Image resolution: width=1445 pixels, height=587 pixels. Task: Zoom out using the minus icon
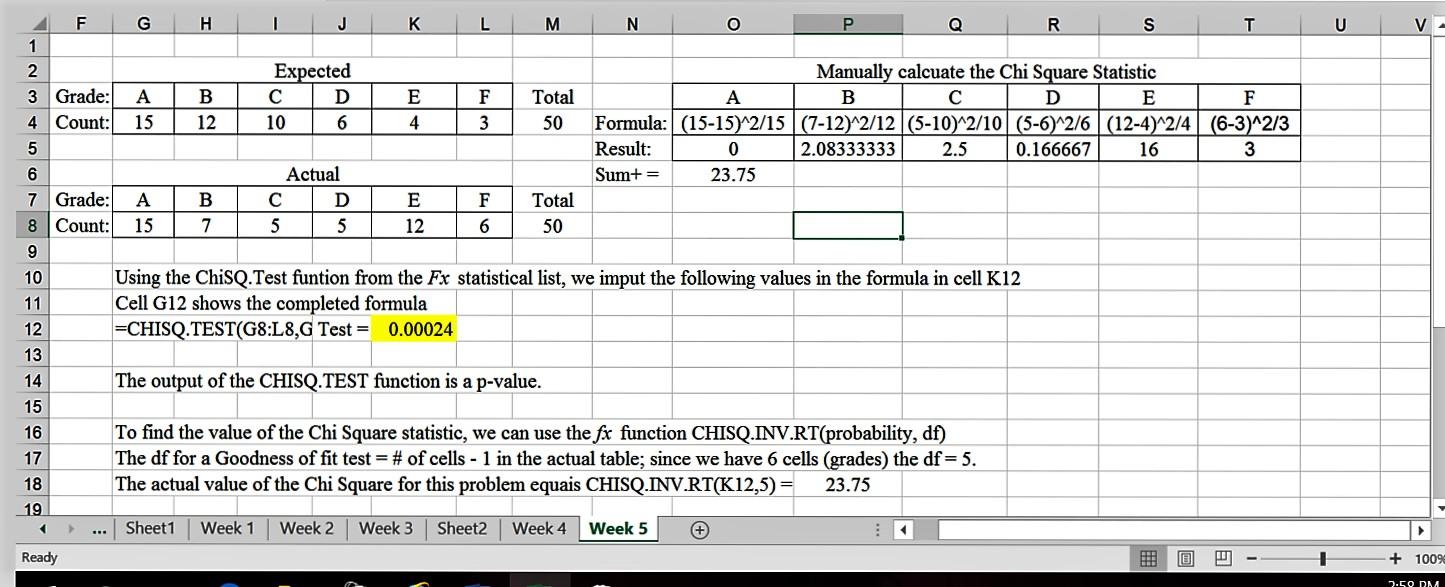(1251, 558)
